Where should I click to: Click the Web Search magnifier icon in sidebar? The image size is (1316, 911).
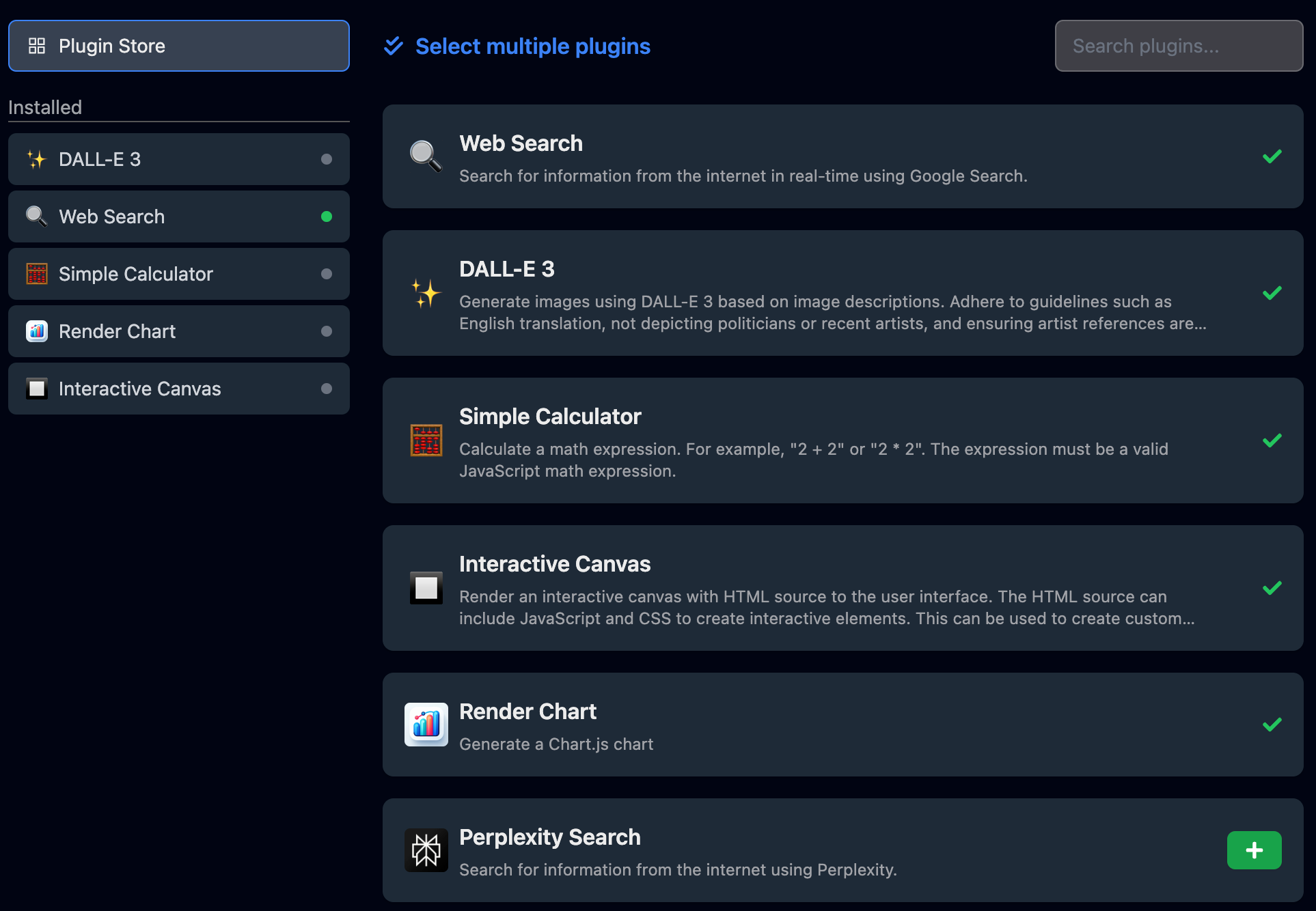pos(36,216)
